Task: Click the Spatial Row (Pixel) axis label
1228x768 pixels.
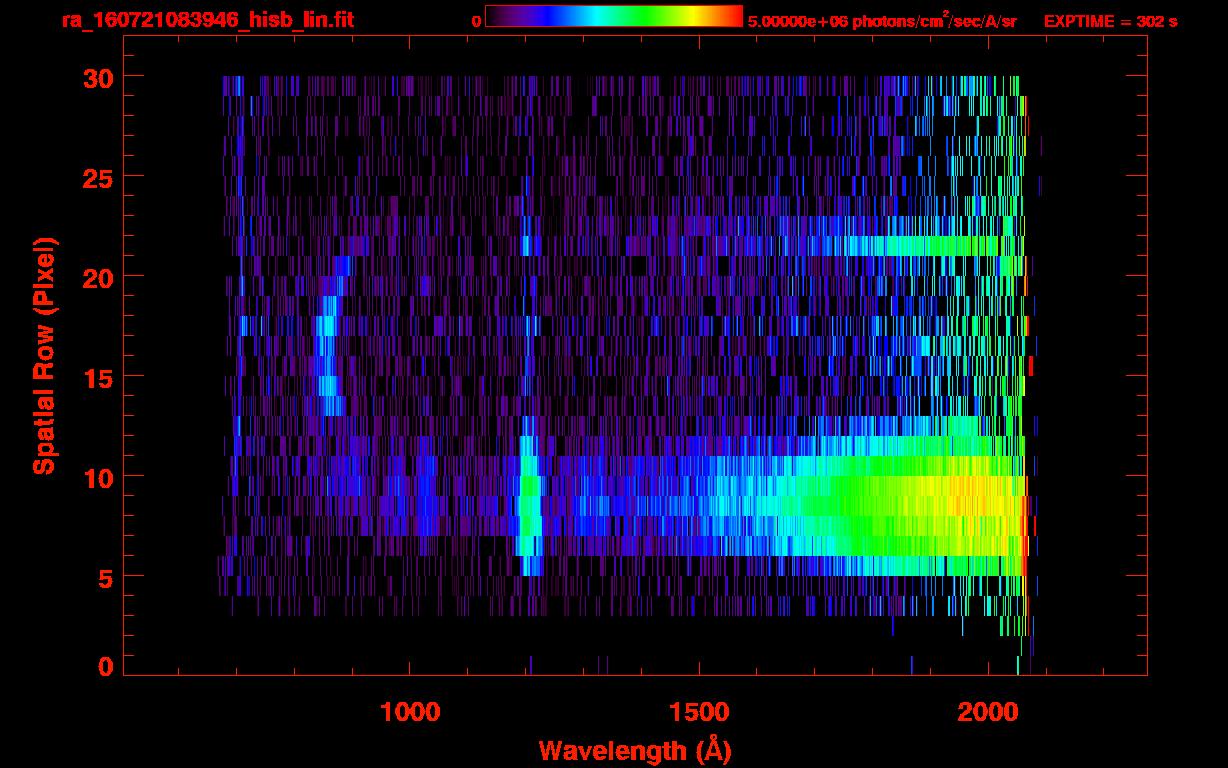Action: point(44,356)
